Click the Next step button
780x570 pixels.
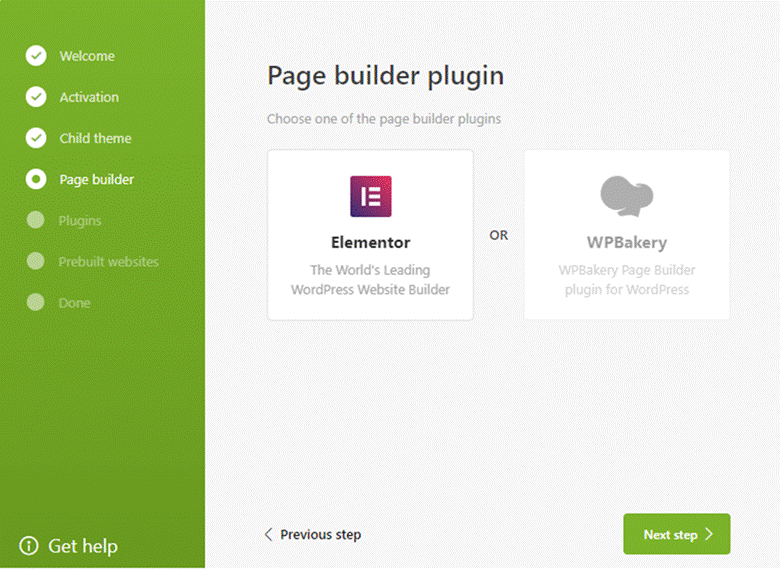pyautogui.click(x=677, y=534)
